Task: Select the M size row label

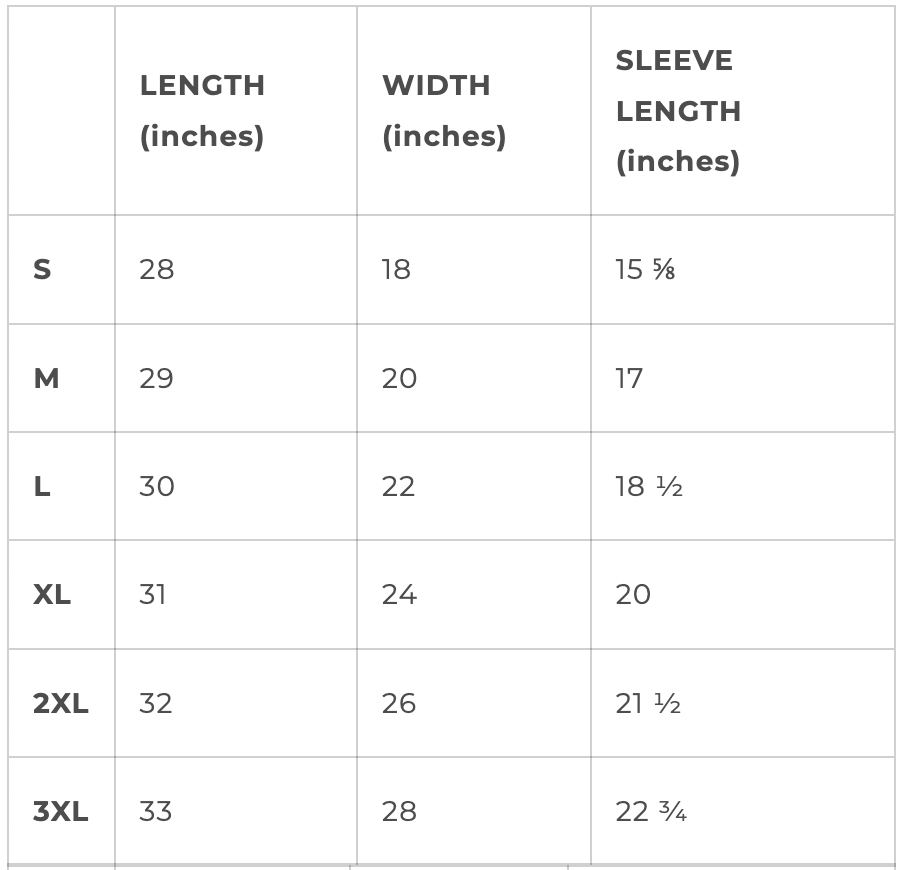Action: tap(46, 379)
